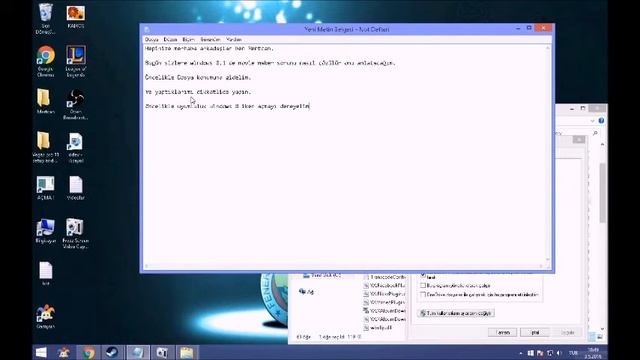The height and width of the screenshot is (360, 640).
Task: Click Notepad vertical scrollbar up arrow
Action: pyautogui.click(x=548, y=48)
